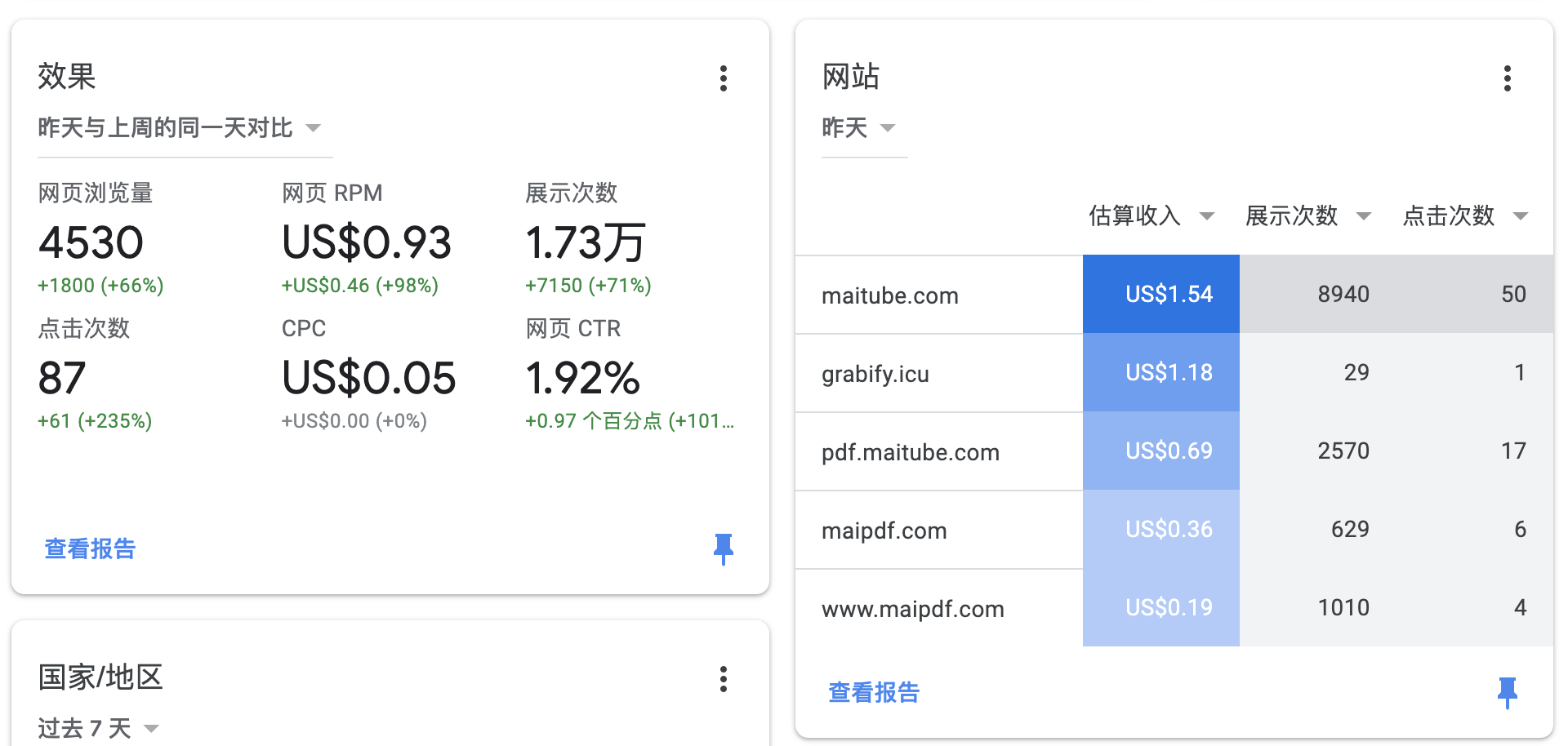Viewport: 1568px width, 746px height.
Task: Click the +61 (+235%) change text
Action: [x=95, y=421]
